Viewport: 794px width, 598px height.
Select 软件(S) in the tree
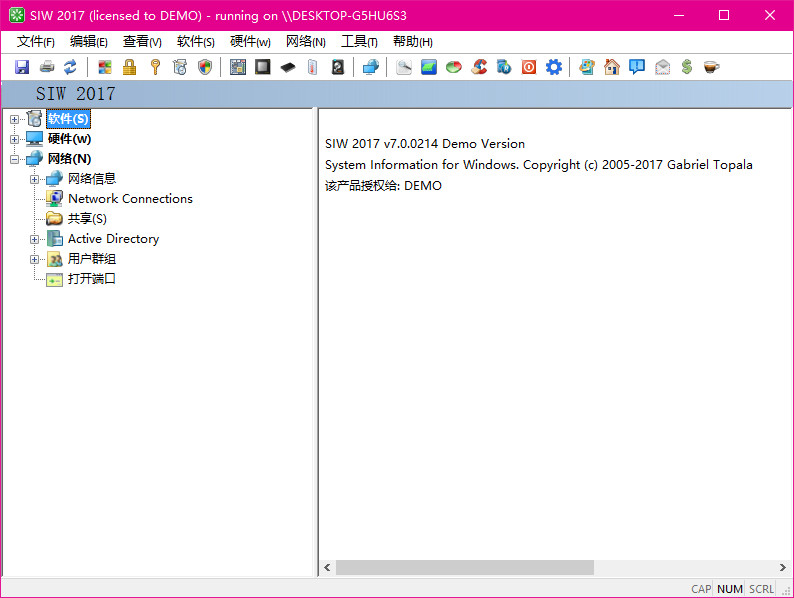click(68, 119)
